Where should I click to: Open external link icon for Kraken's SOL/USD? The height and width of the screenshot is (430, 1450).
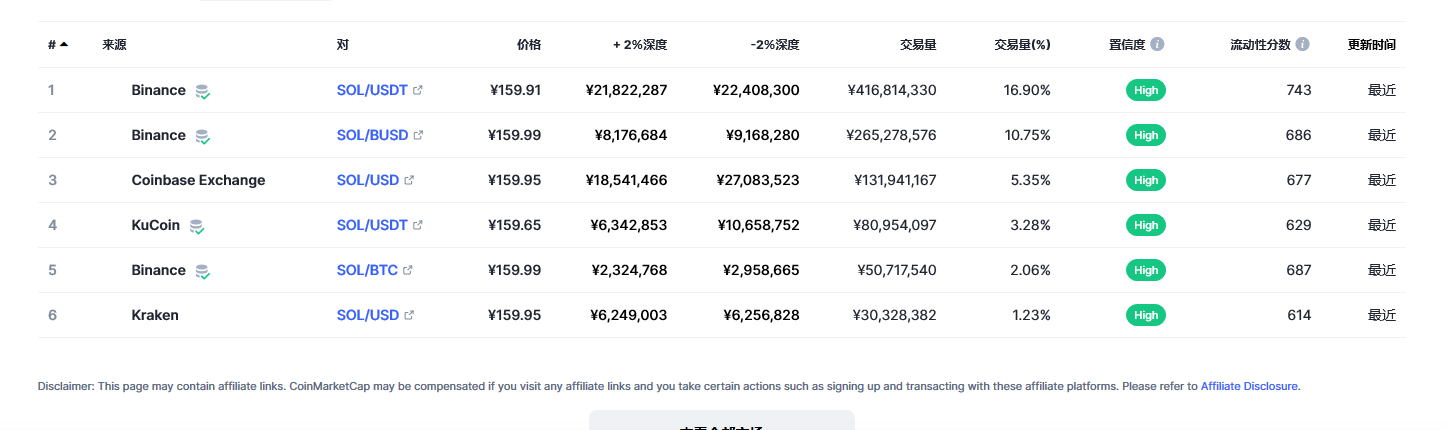point(409,315)
